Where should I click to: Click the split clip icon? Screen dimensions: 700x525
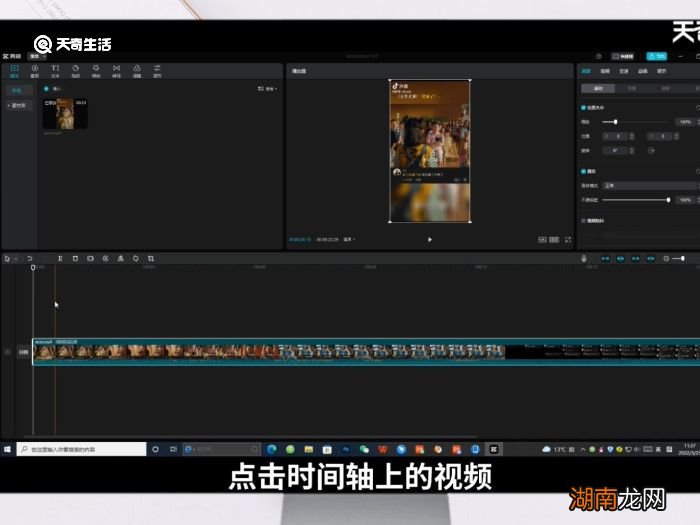click(60, 258)
